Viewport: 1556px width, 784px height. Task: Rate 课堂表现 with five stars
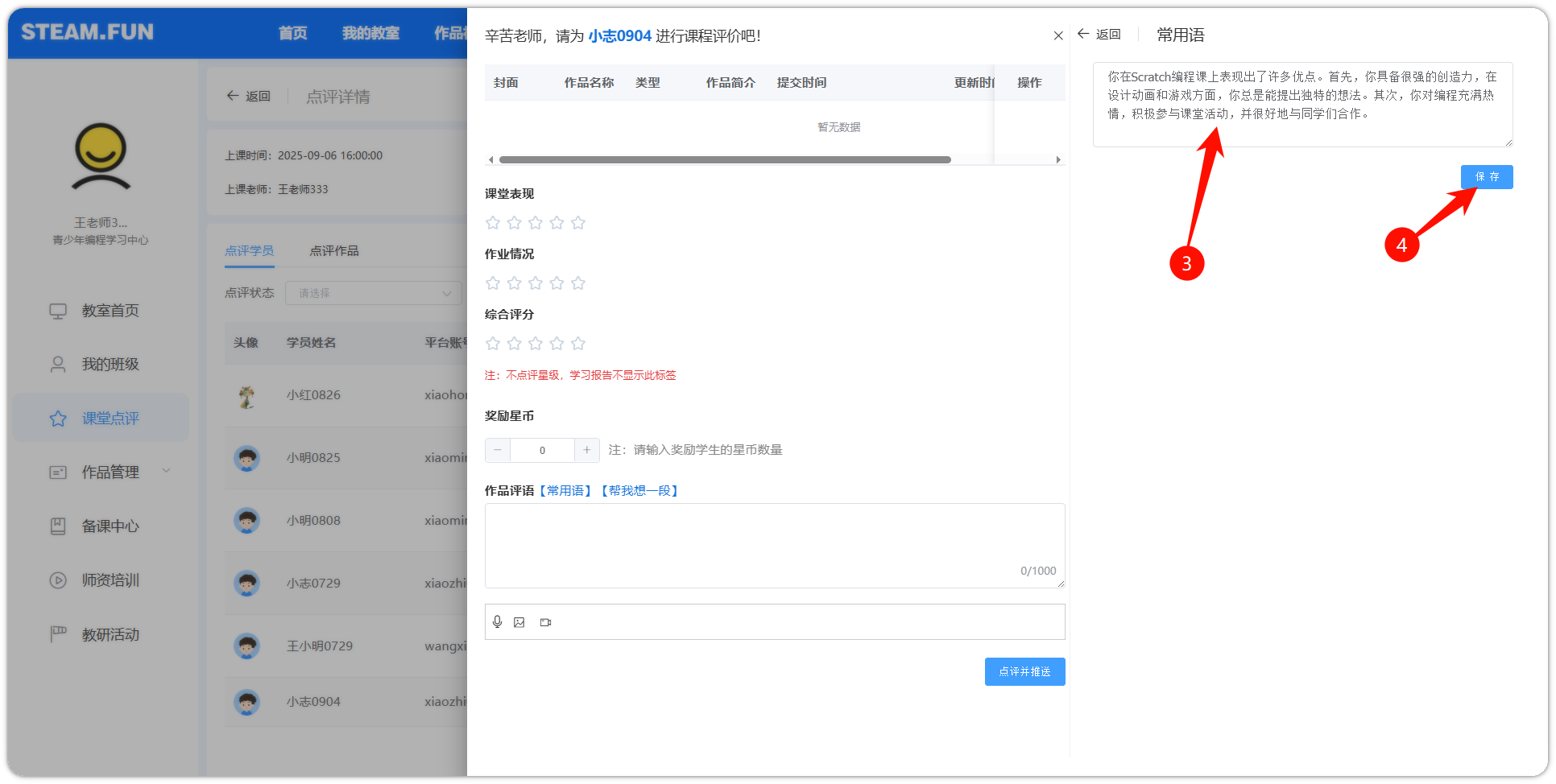pyautogui.click(x=578, y=223)
